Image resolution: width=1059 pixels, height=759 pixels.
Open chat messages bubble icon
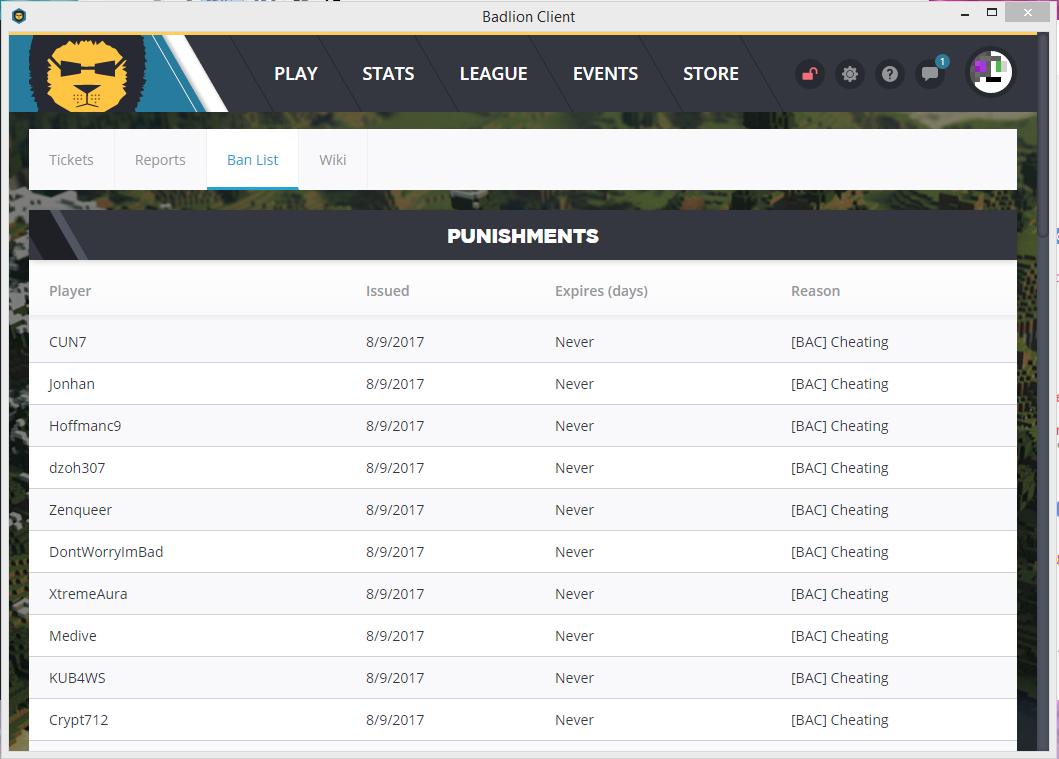click(x=930, y=74)
